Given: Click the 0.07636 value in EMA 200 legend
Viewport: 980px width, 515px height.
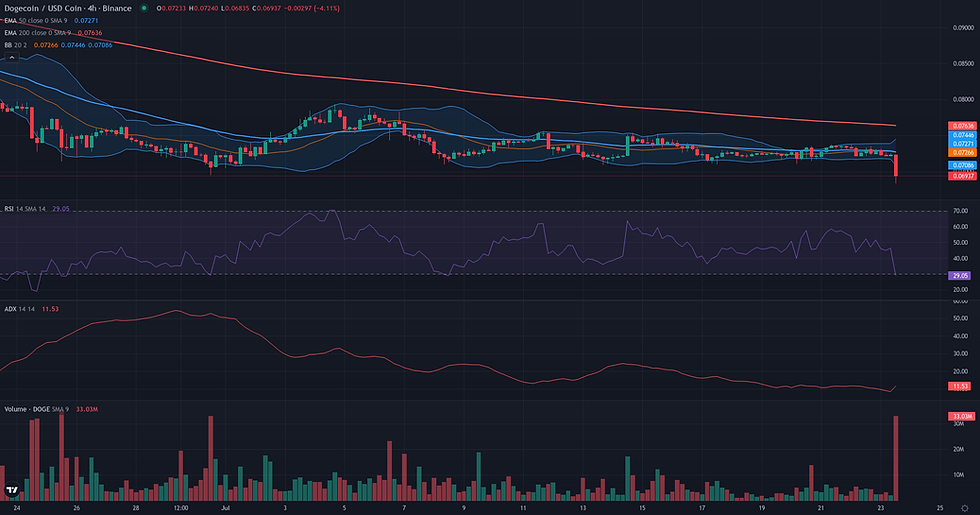Looking at the screenshot, I should (x=90, y=32).
